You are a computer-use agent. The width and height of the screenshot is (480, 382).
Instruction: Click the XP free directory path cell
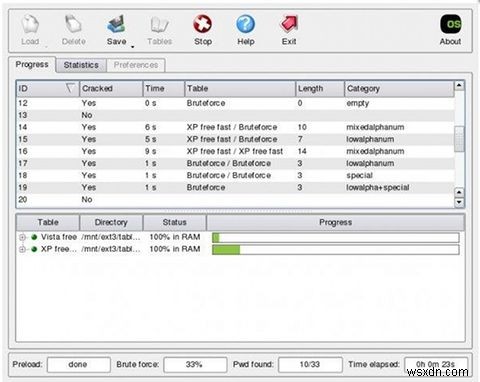111,249
